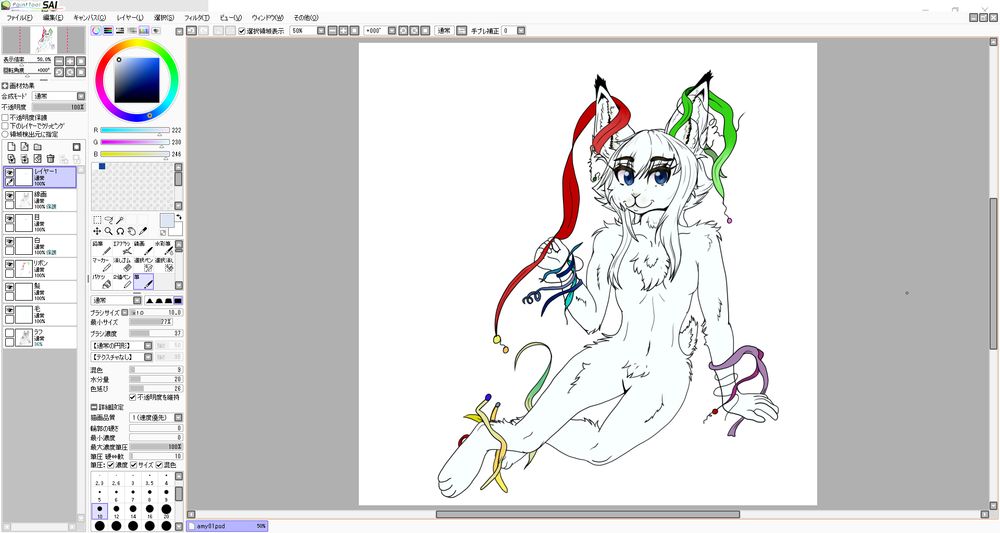Open the ウィンドウ(W) menu

pyautogui.click(x=268, y=18)
